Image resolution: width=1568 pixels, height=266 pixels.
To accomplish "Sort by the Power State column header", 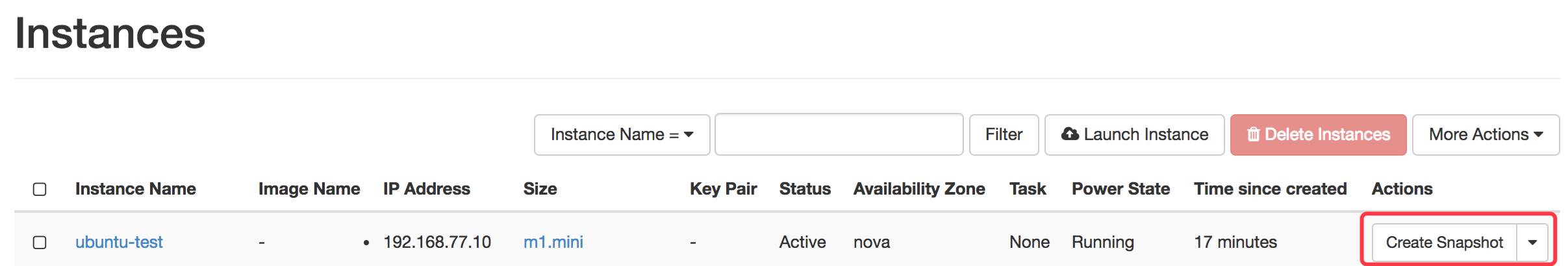I will point(1120,189).
